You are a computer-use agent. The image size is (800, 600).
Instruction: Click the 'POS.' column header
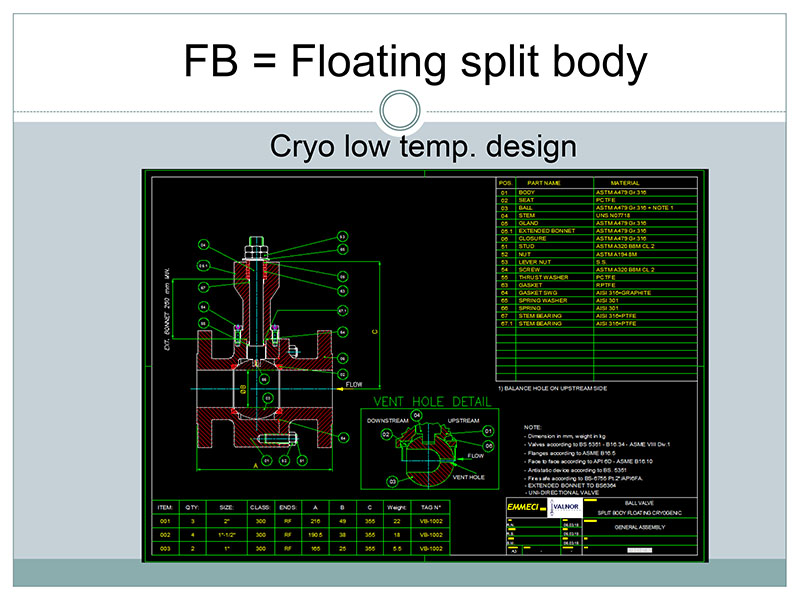(x=505, y=183)
